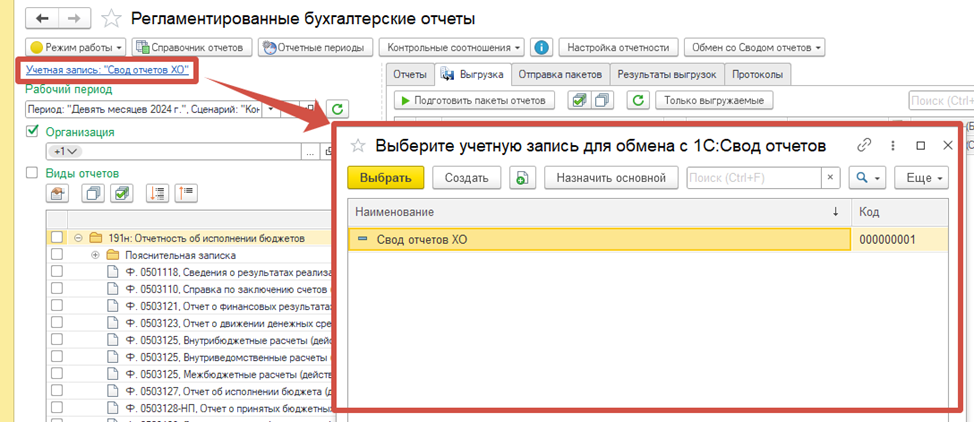The height and width of the screenshot is (422, 974).
Task: Click document icon of Ф. 0503127 row
Action: (112, 392)
